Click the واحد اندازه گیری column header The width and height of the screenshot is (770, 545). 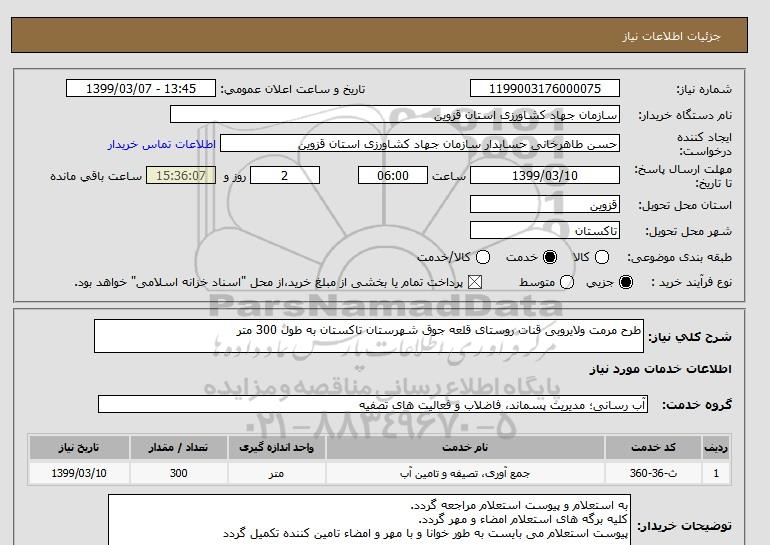click(276, 447)
